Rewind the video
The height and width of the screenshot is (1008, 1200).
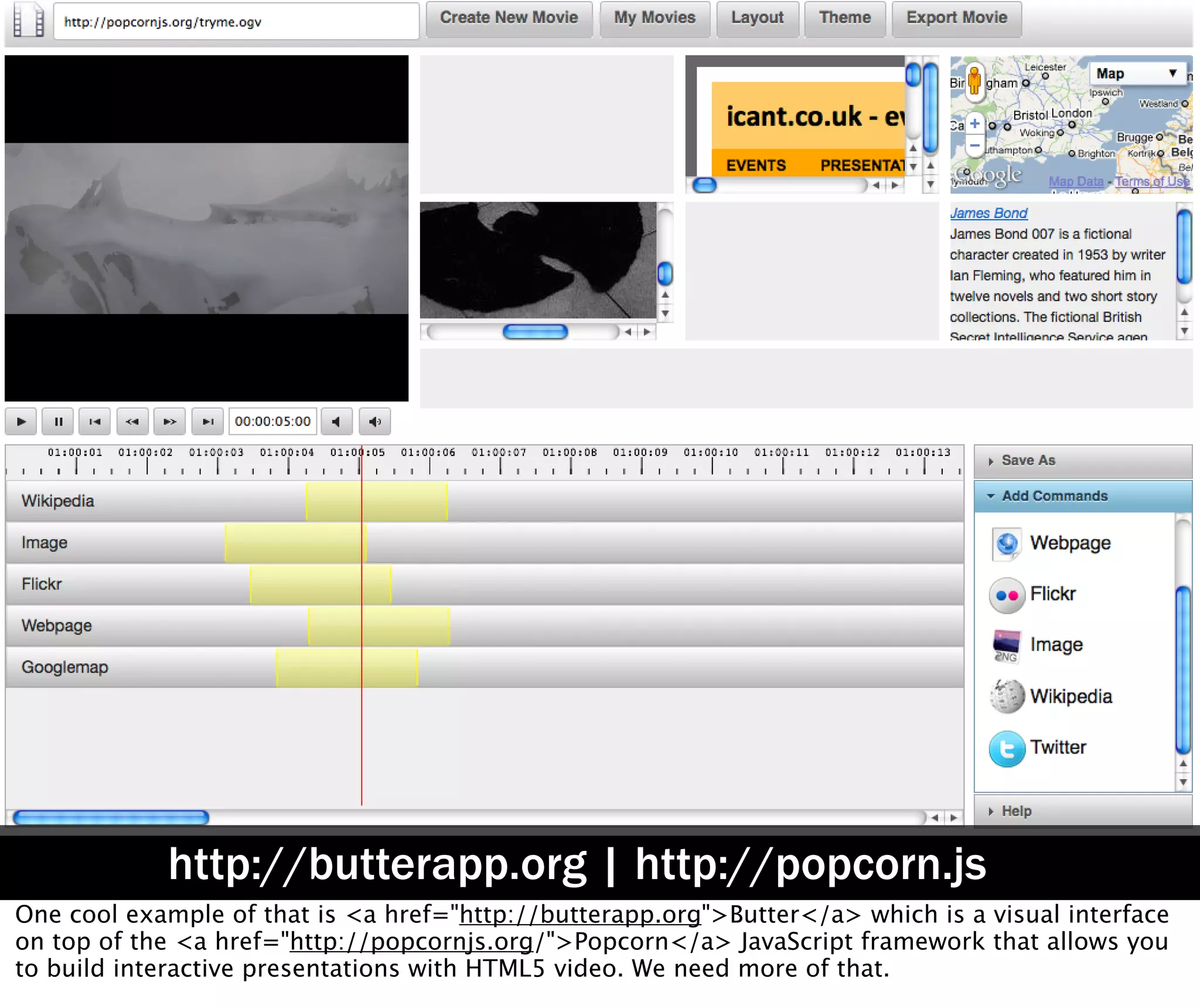pos(132,421)
